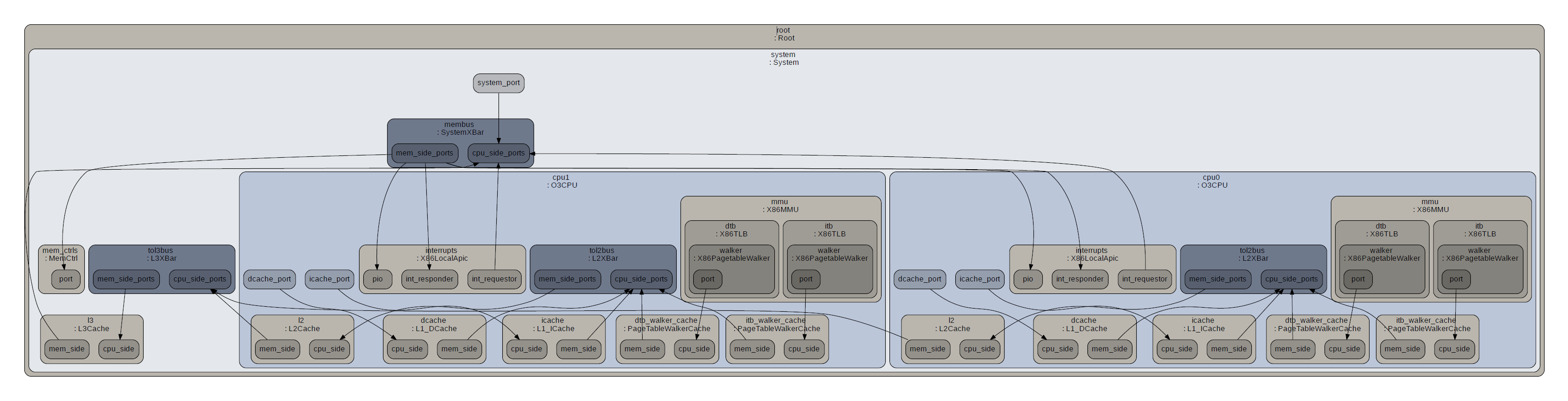Select the mem_ctrls port node
The height and width of the screenshot is (401, 1568).
pos(66,280)
